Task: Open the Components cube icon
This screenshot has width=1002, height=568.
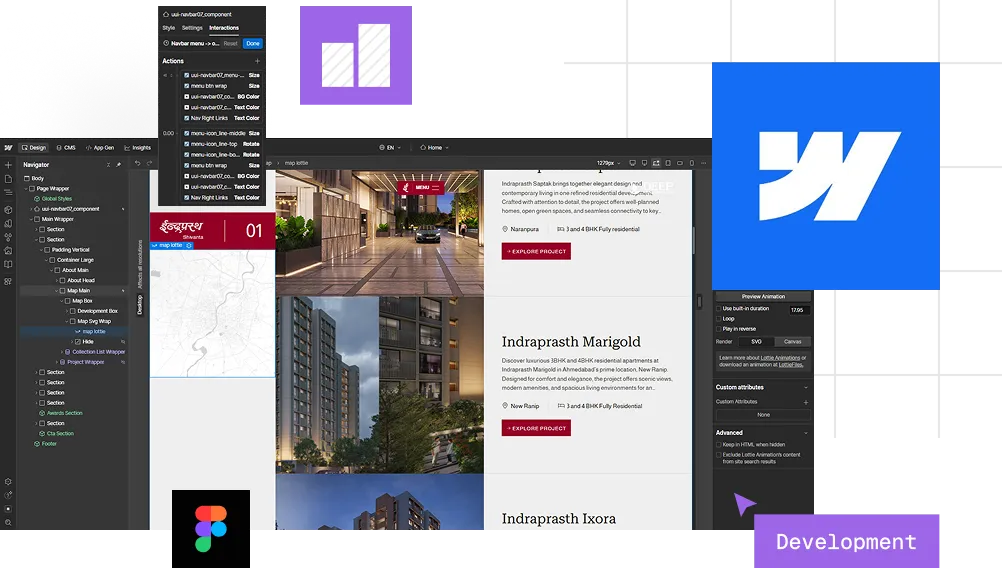Action: click(8, 210)
